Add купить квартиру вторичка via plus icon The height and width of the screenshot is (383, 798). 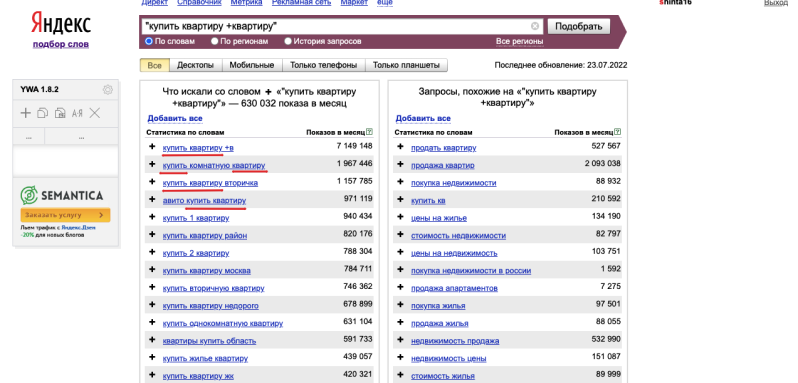(152, 182)
